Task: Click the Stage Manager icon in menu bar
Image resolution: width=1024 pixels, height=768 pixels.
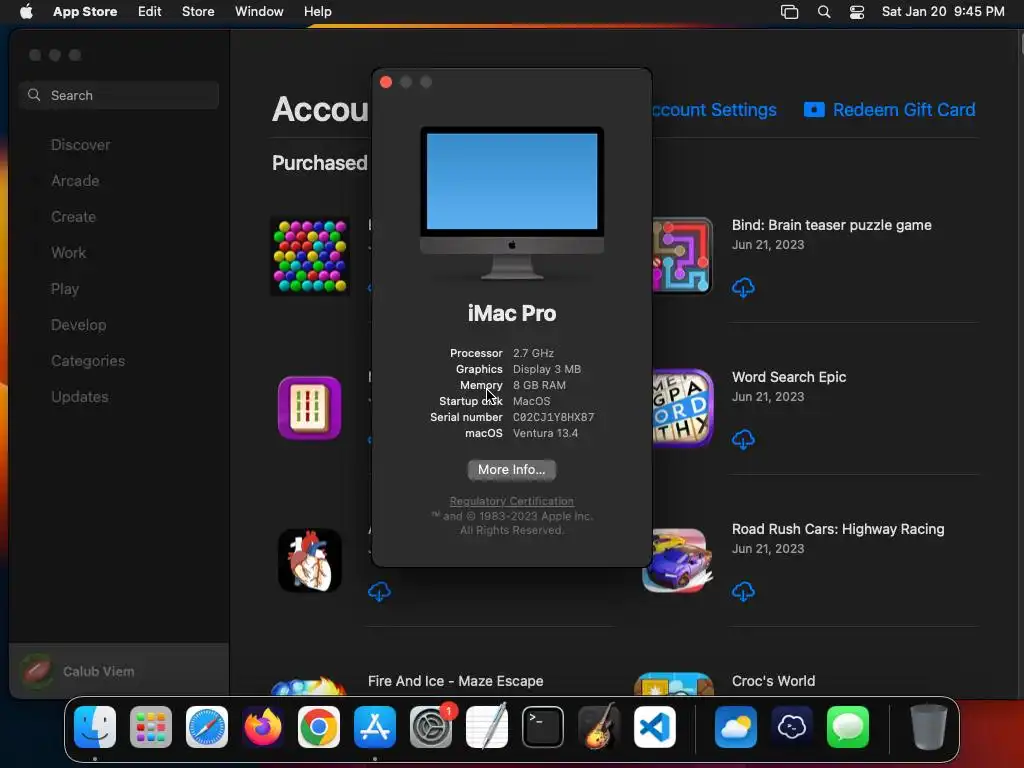Action: coord(790,12)
